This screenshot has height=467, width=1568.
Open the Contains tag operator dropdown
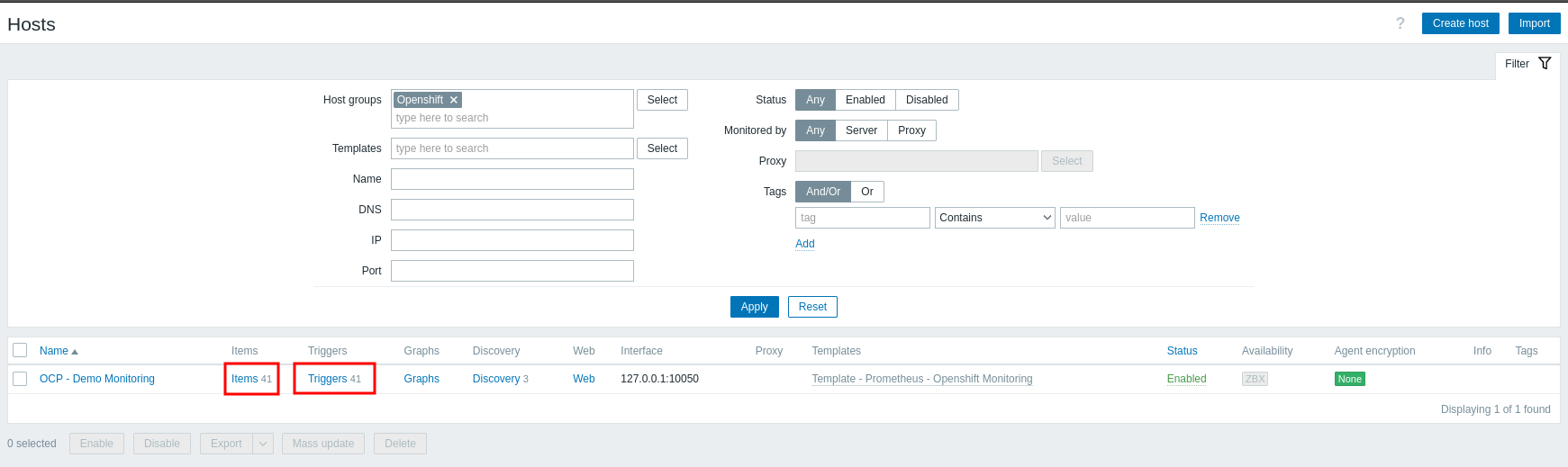pos(995,218)
